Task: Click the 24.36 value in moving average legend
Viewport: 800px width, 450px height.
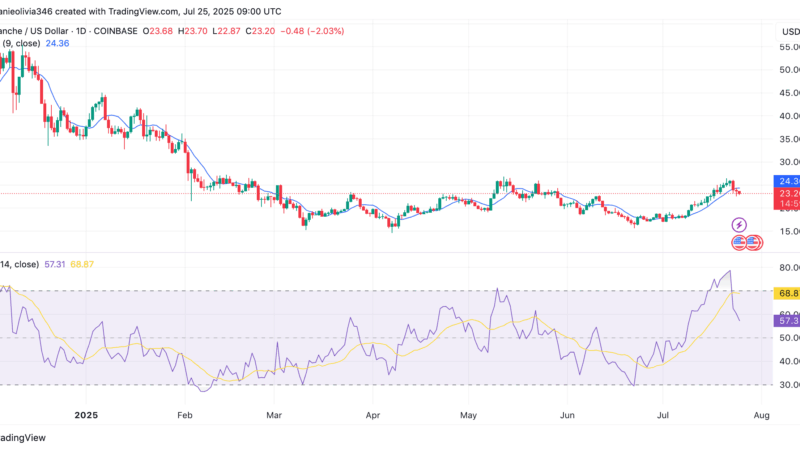Action: click(57, 43)
